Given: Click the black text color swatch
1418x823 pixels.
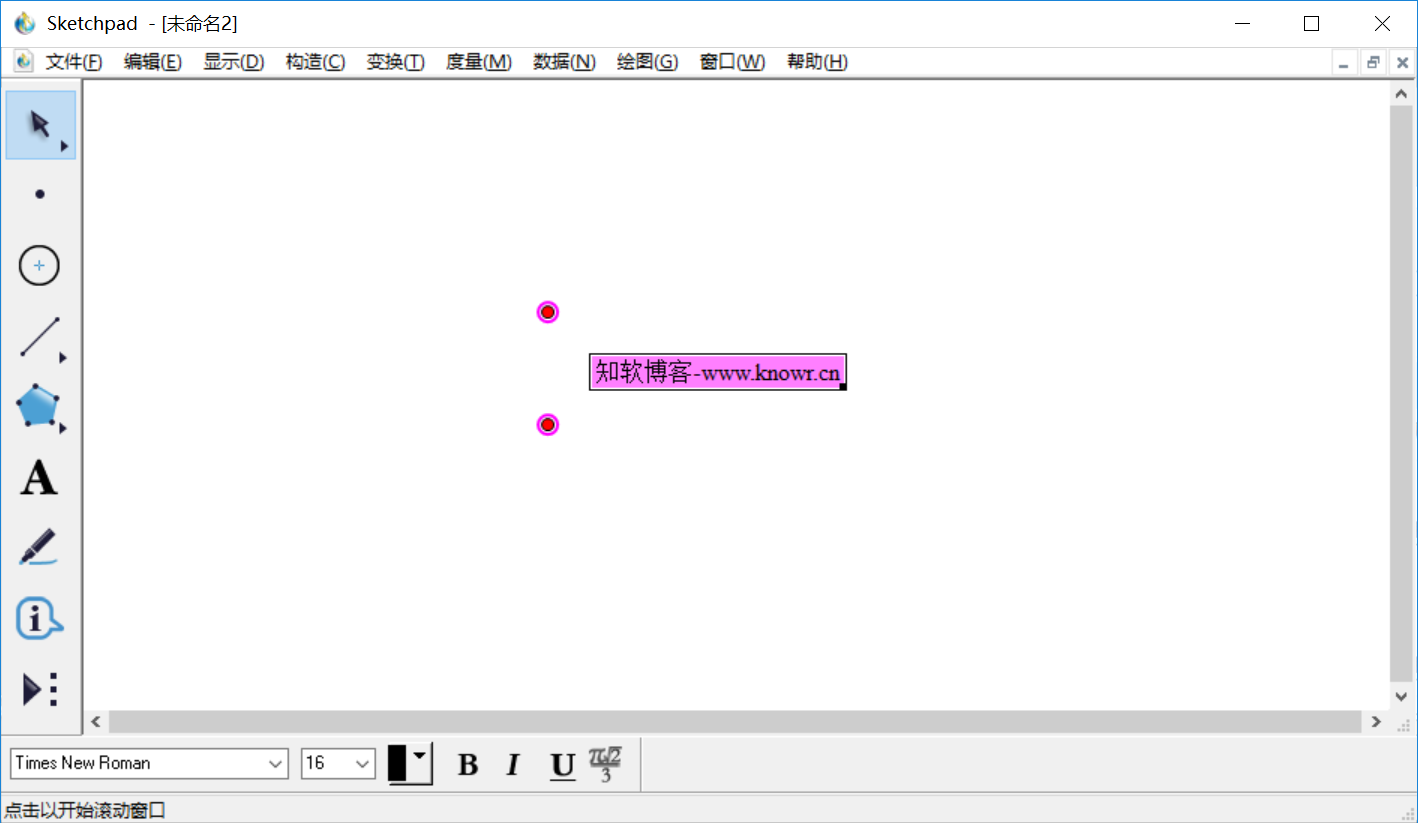Looking at the screenshot, I should pos(398,764).
